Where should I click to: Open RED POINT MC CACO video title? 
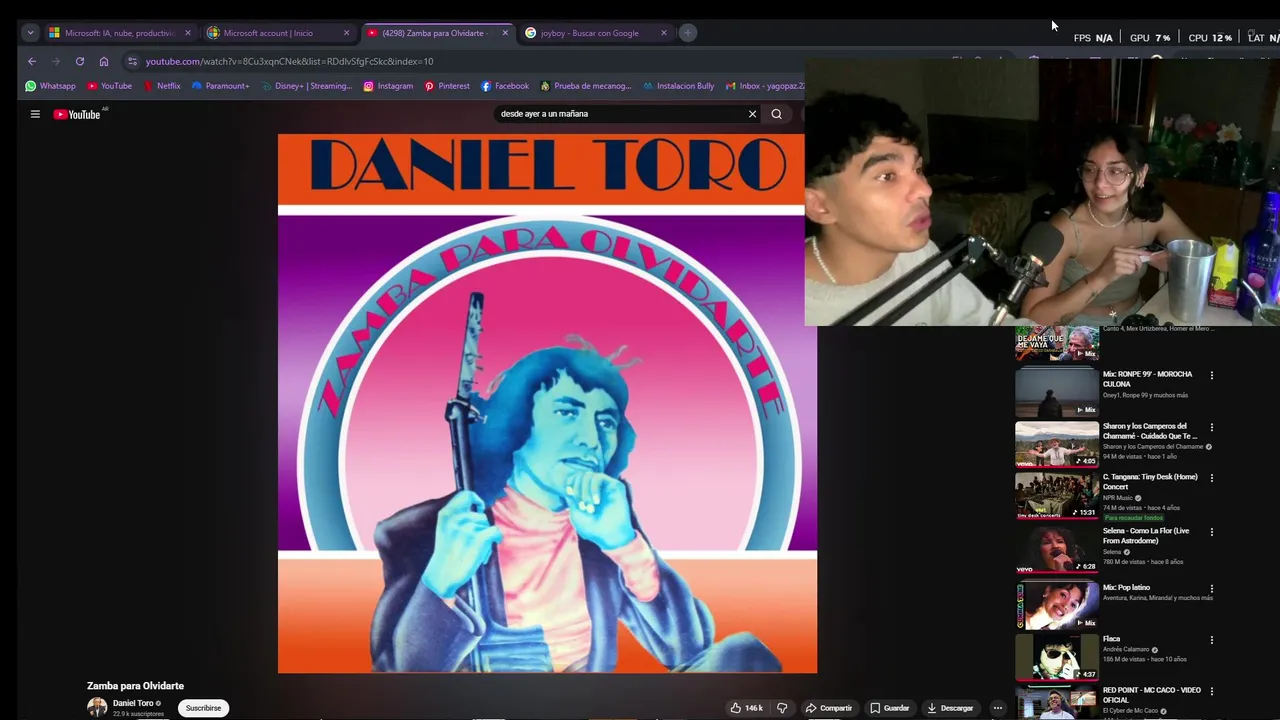coord(1152,695)
